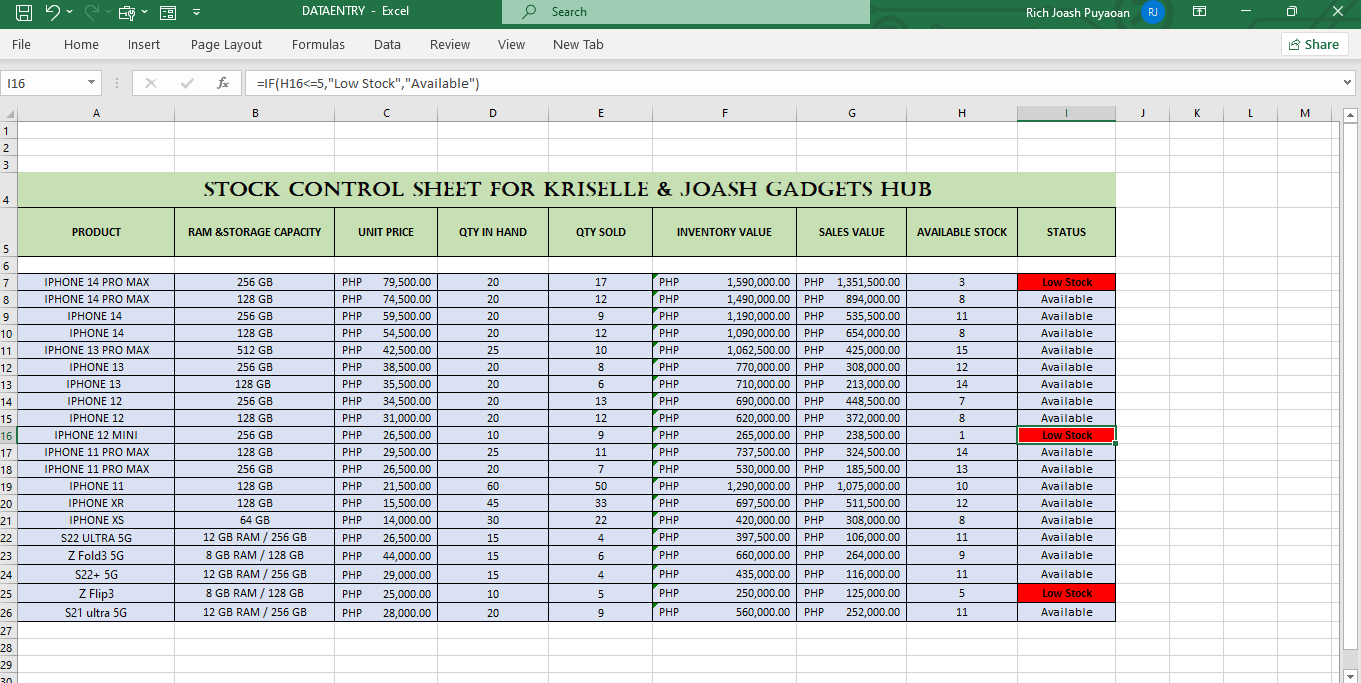The width and height of the screenshot is (1361, 683).
Task: Save the workbook from the Quick Access Toolbar
Action: click(x=24, y=12)
